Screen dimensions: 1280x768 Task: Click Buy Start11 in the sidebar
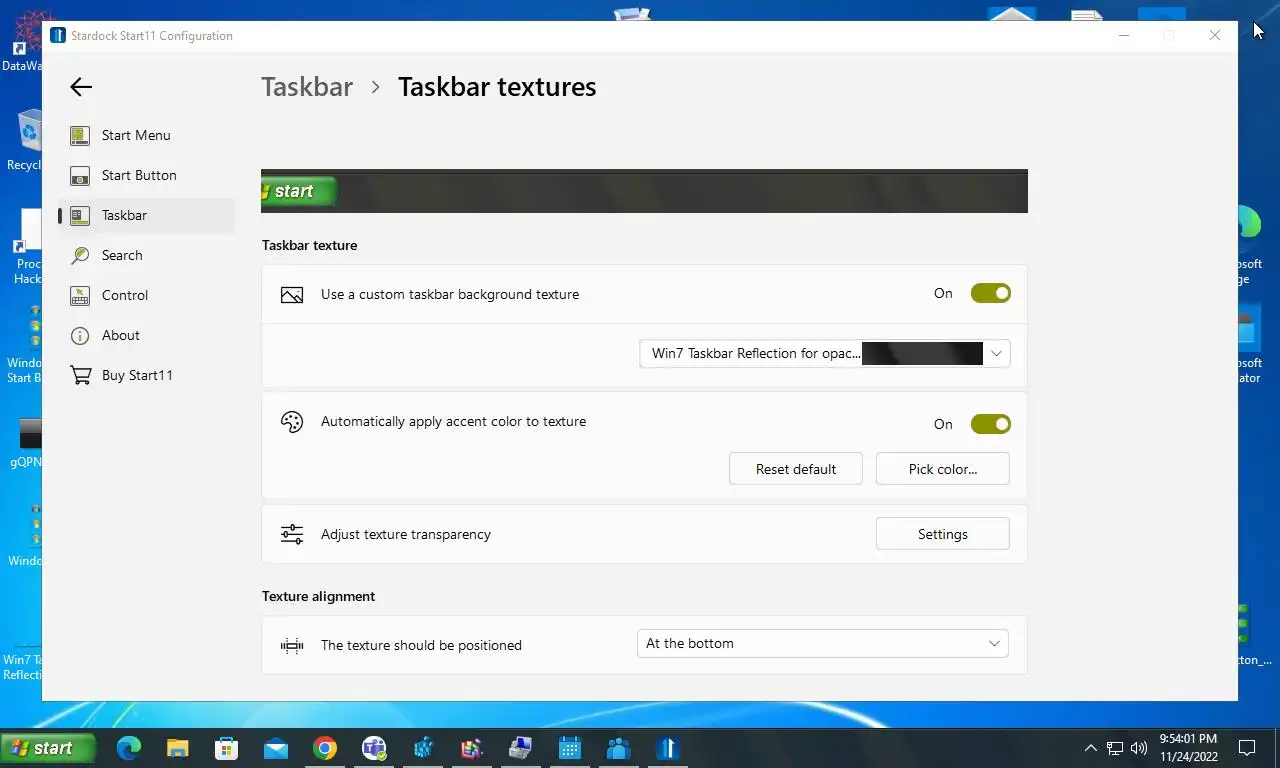(x=147, y=375)
